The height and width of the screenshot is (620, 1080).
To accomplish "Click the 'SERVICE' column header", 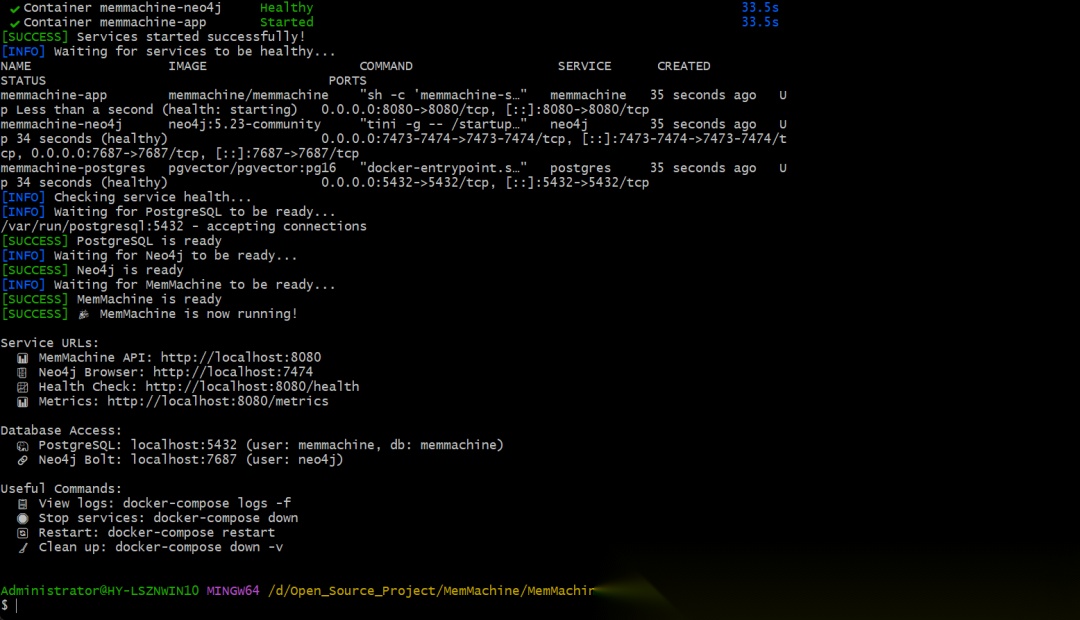I will 585,66.
